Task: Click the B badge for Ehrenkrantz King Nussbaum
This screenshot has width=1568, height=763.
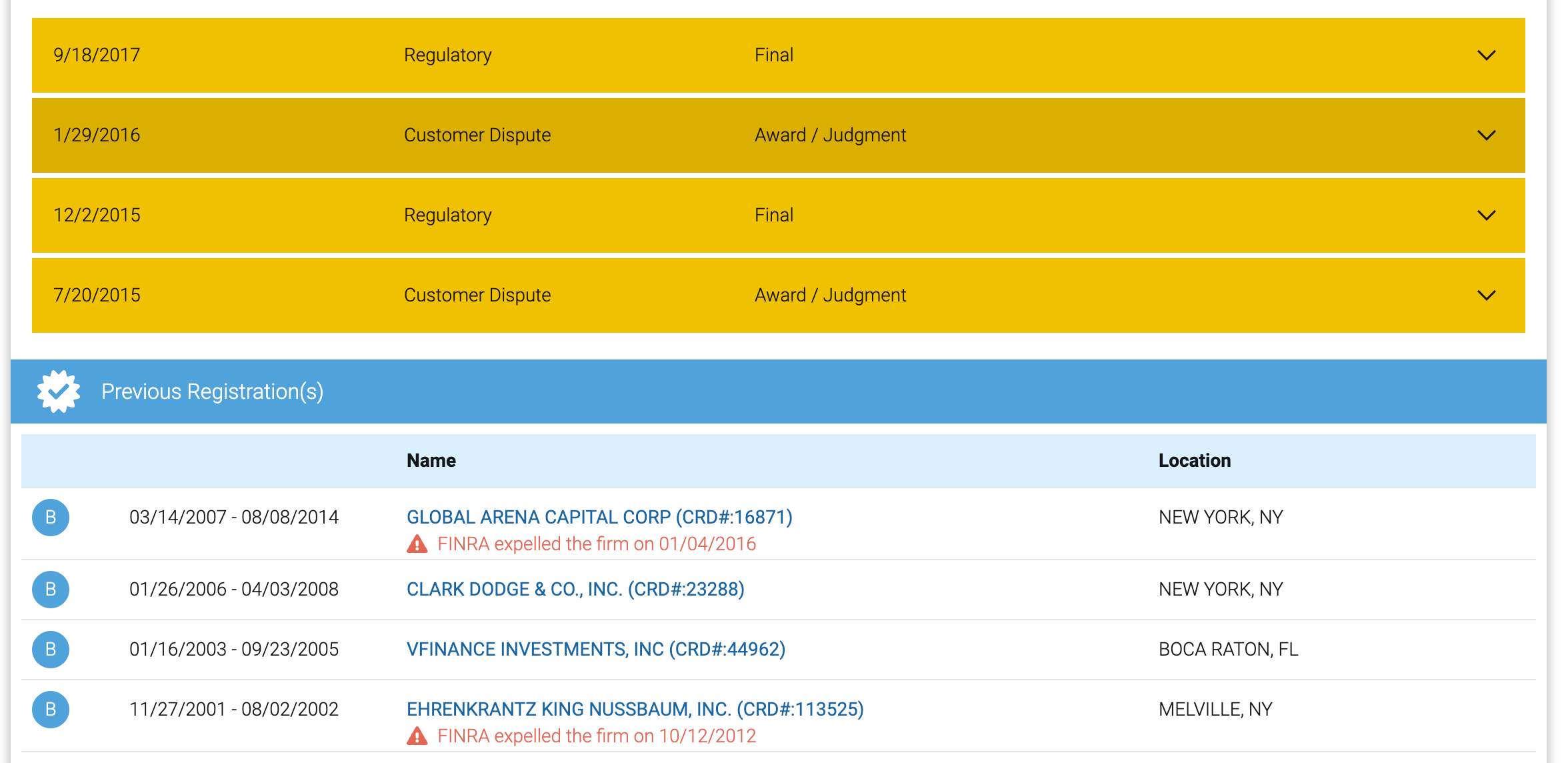Action: 51,710
